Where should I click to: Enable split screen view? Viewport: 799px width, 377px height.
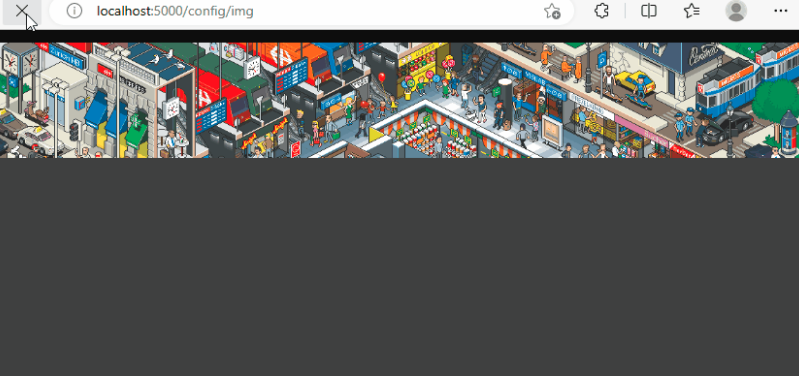[649, 11]
